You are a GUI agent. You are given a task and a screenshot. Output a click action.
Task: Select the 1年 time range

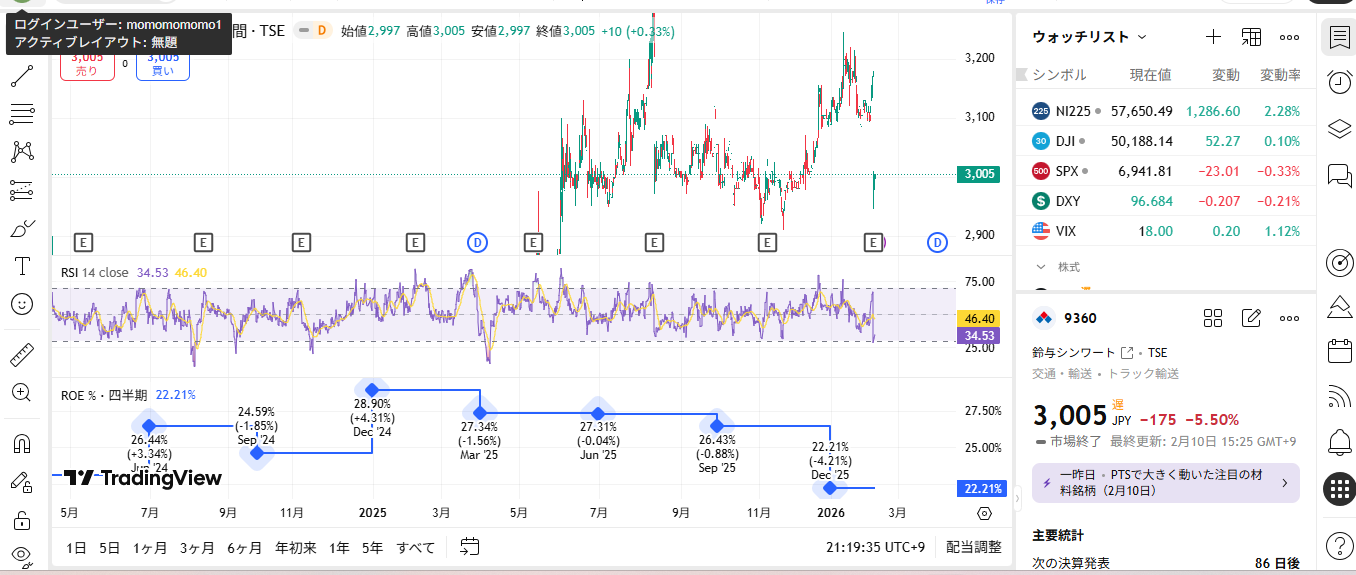point(340,547)
